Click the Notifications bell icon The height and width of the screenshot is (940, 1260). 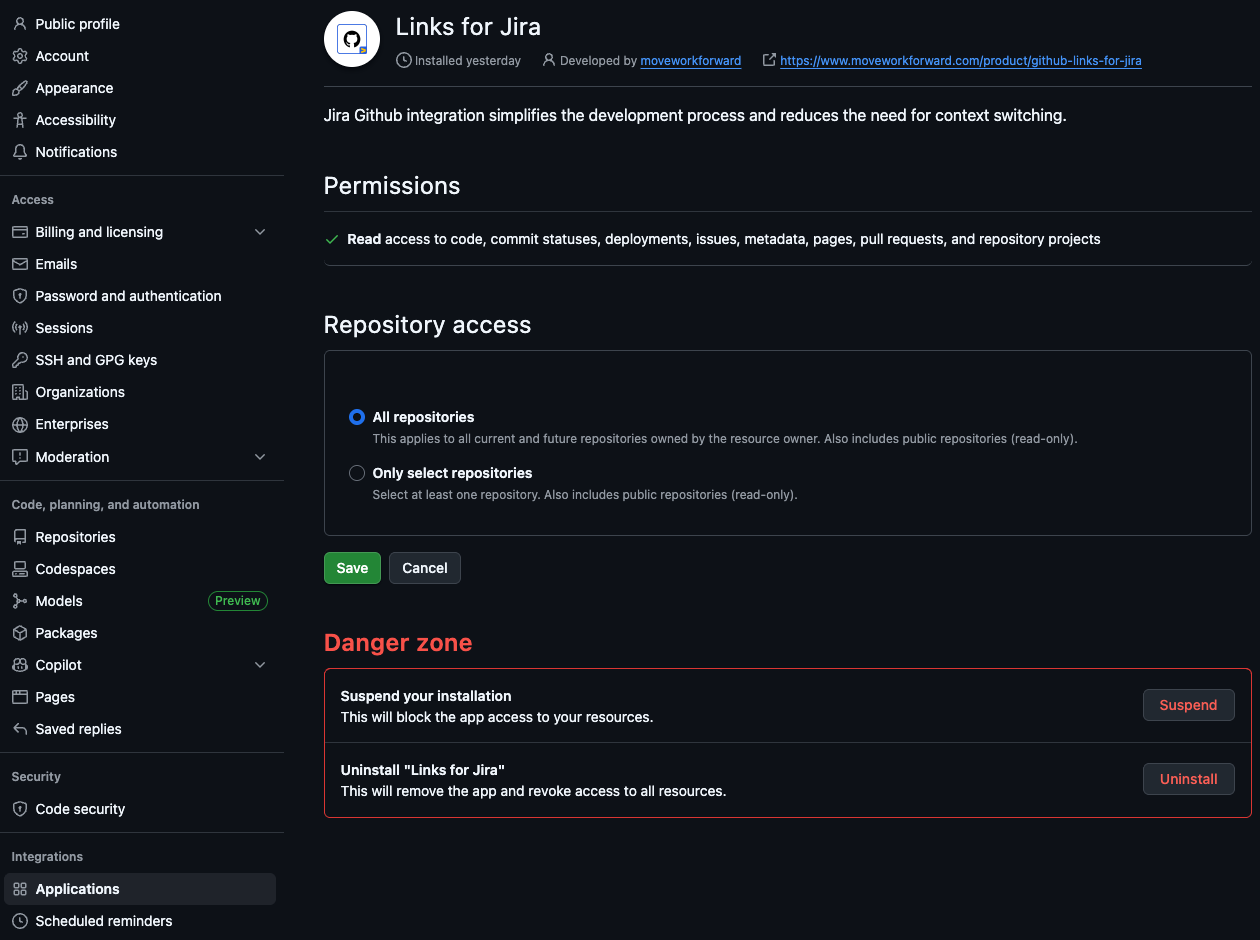[x=19, y=152]
